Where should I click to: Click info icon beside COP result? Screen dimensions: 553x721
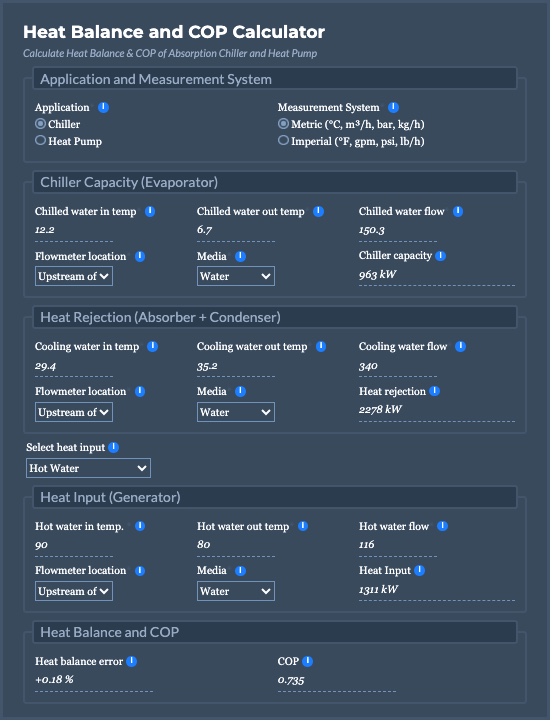click(x=308, y=661)
